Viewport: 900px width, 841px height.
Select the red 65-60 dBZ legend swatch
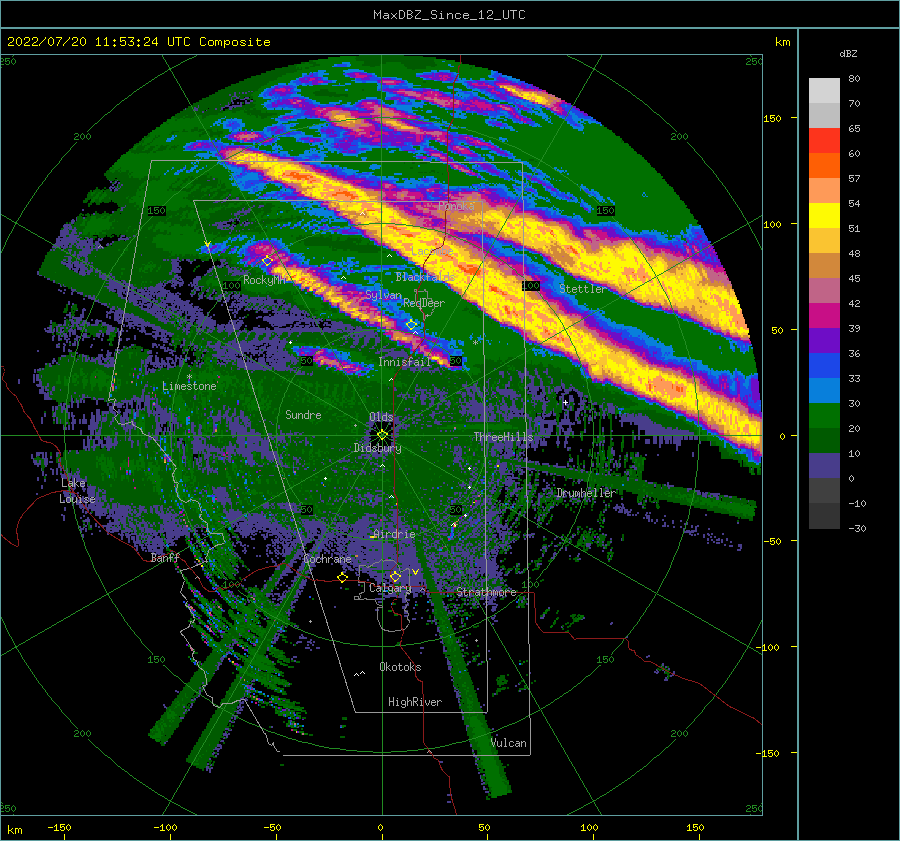(824, 141)
